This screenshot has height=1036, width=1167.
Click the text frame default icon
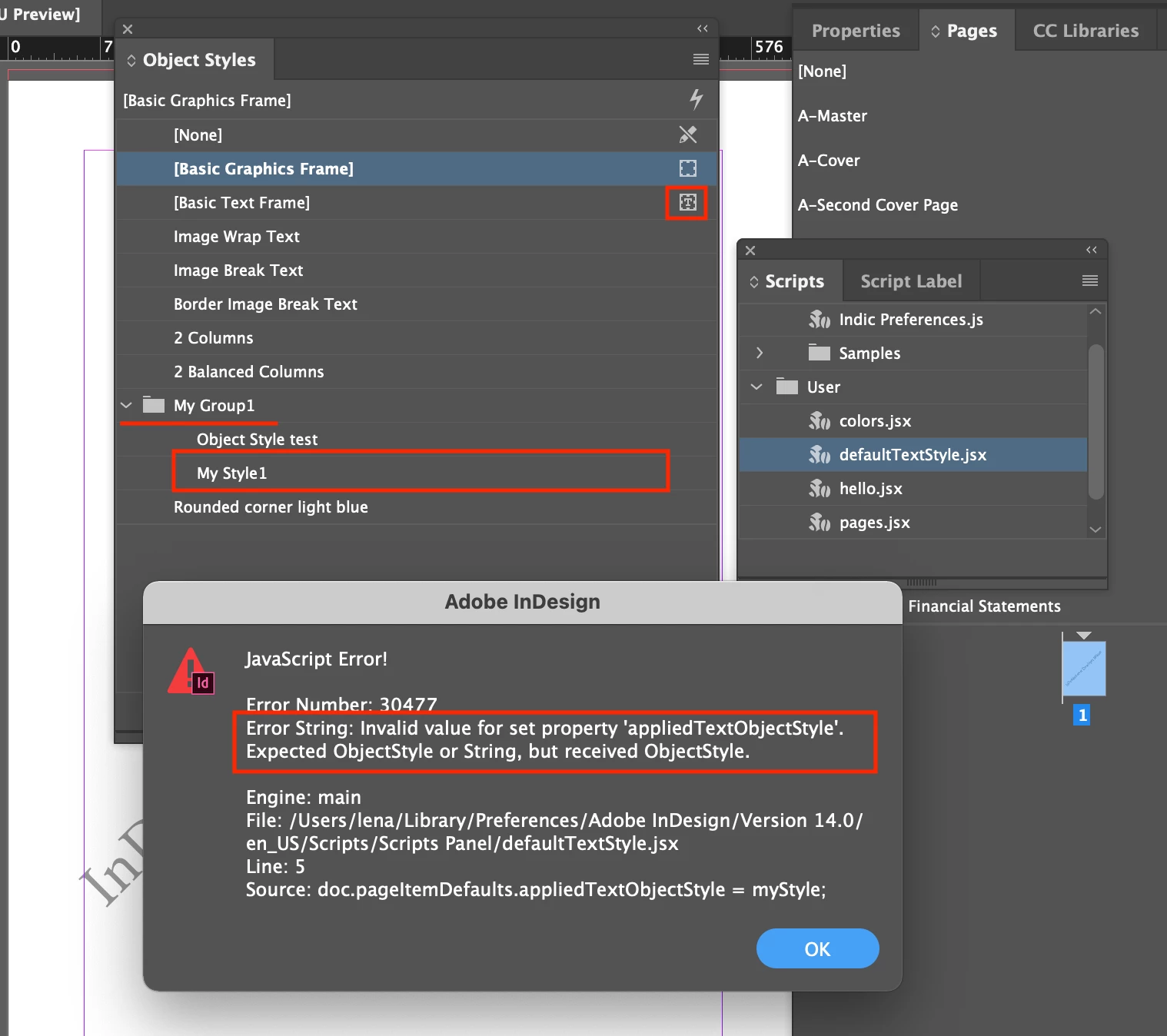tap(688, 202)
